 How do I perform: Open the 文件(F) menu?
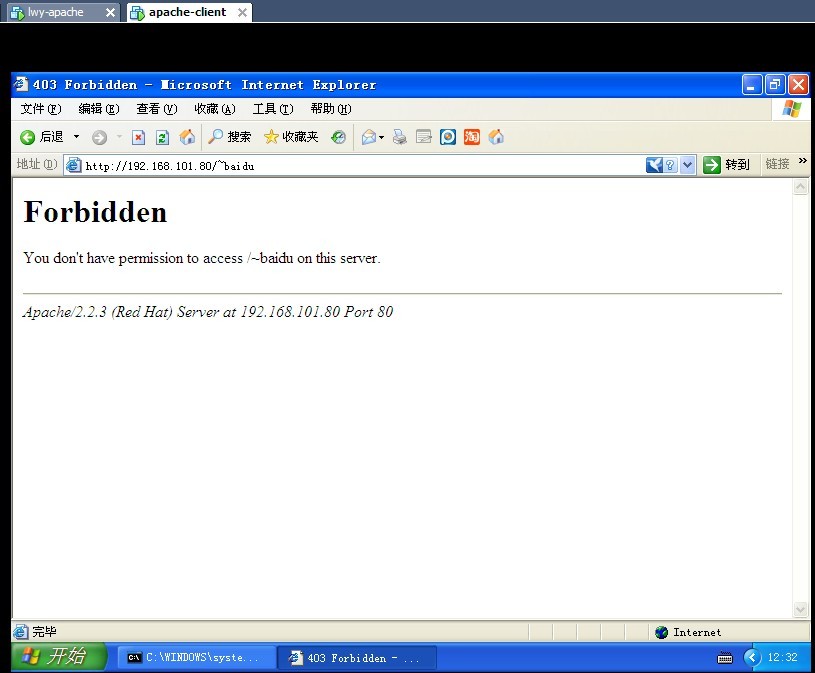(41, 109)
